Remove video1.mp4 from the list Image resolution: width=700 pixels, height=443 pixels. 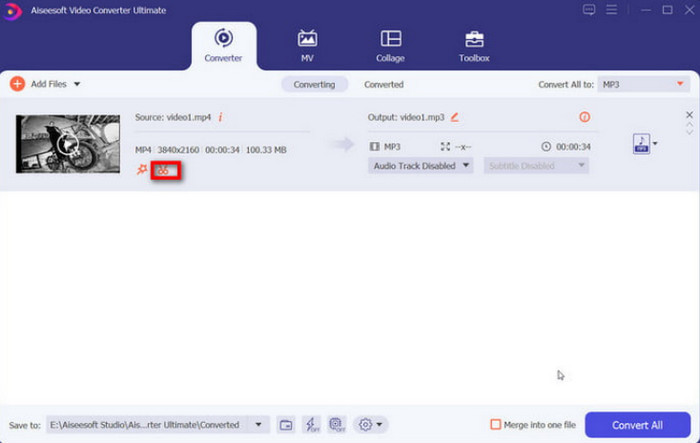pos(689,115)
